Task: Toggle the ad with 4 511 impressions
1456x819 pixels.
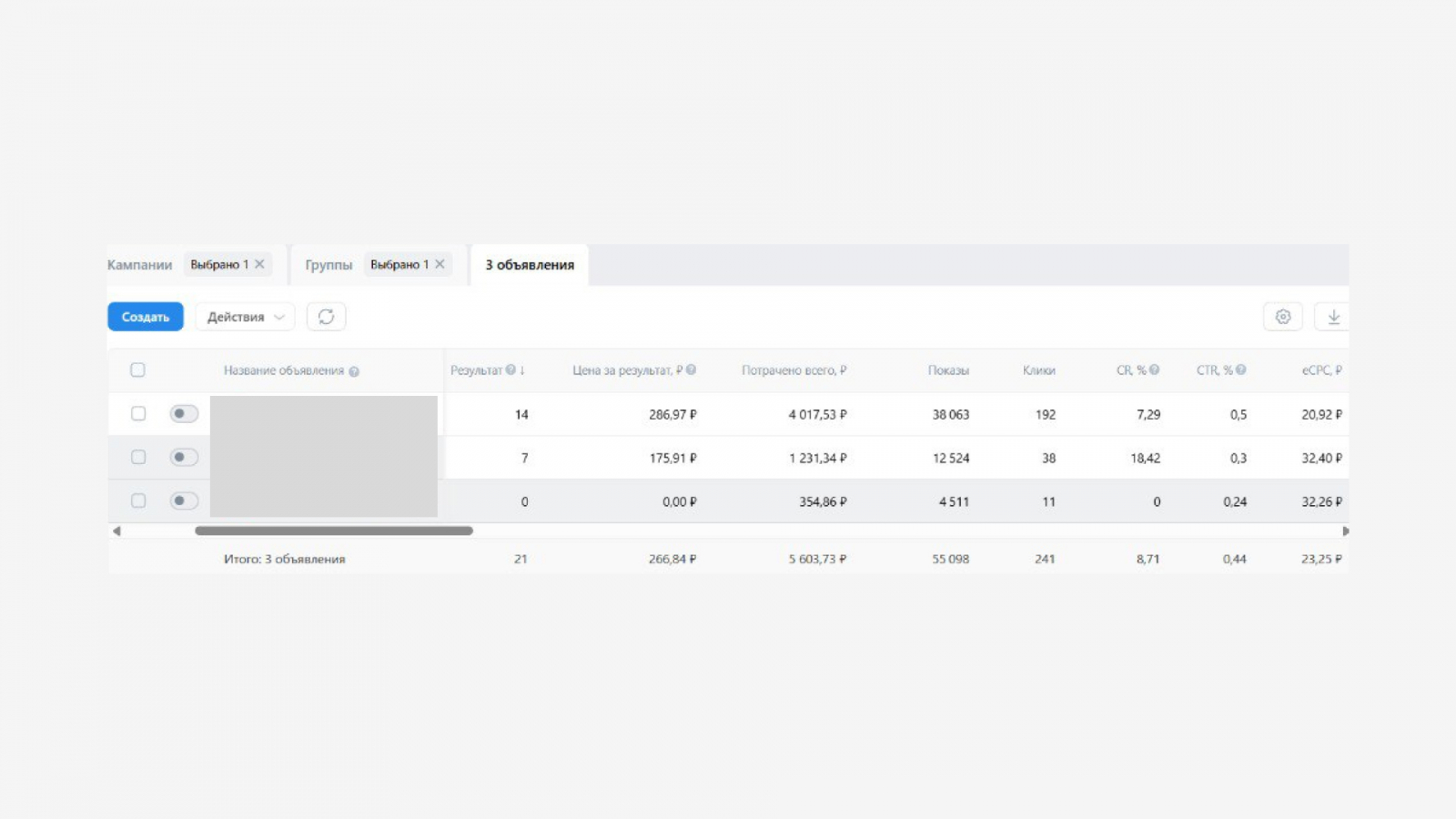Action: tap(184, 500)
